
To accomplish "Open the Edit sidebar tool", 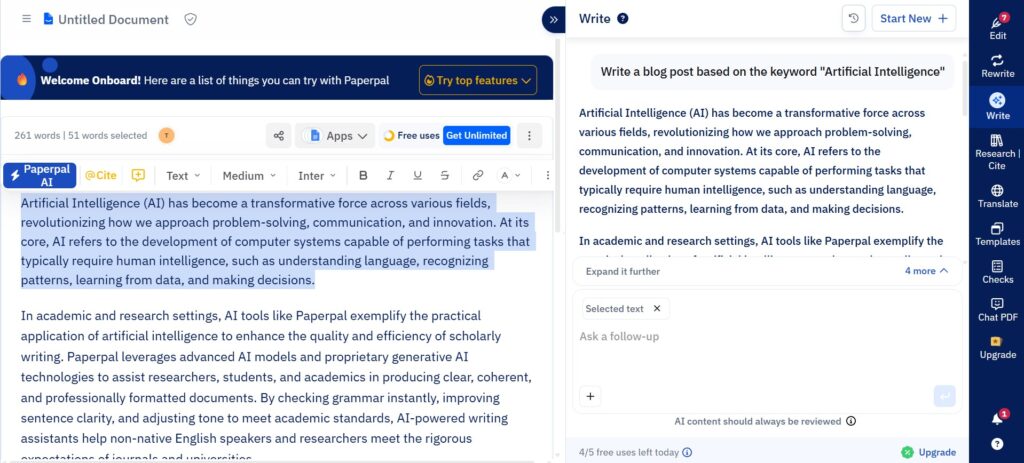I will pos(997,27).
